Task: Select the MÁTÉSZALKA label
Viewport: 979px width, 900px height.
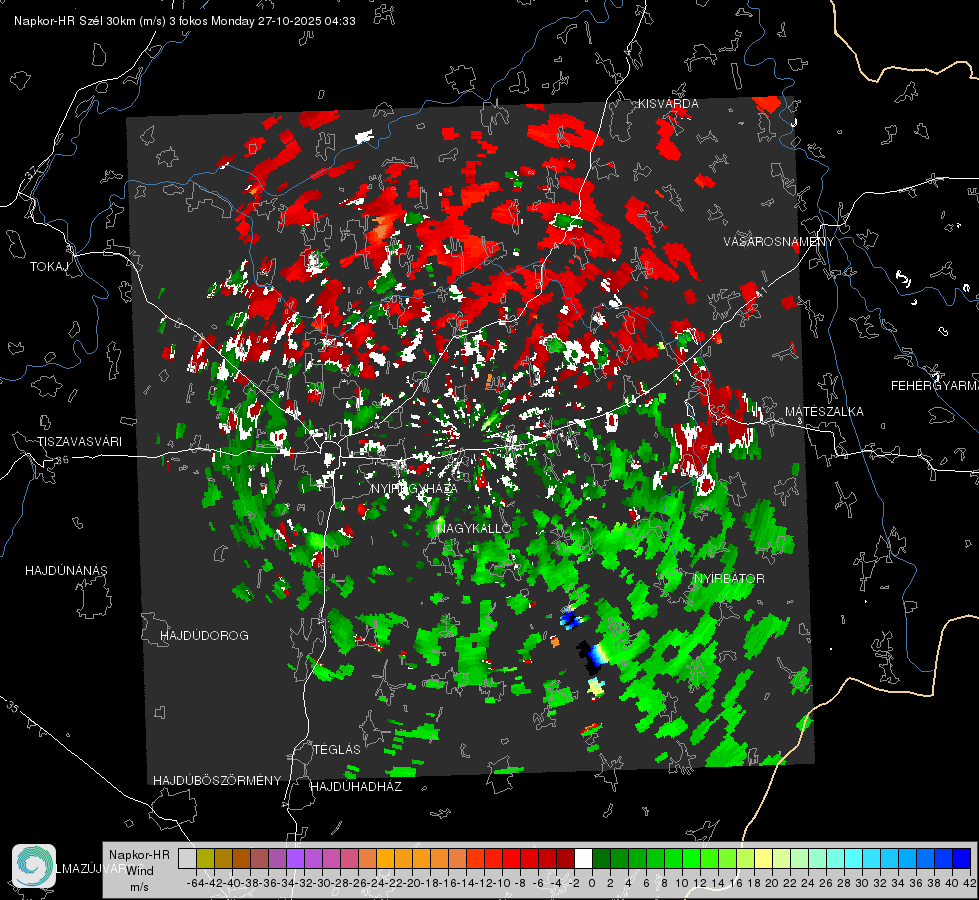Action: click(x=824, y=411)
